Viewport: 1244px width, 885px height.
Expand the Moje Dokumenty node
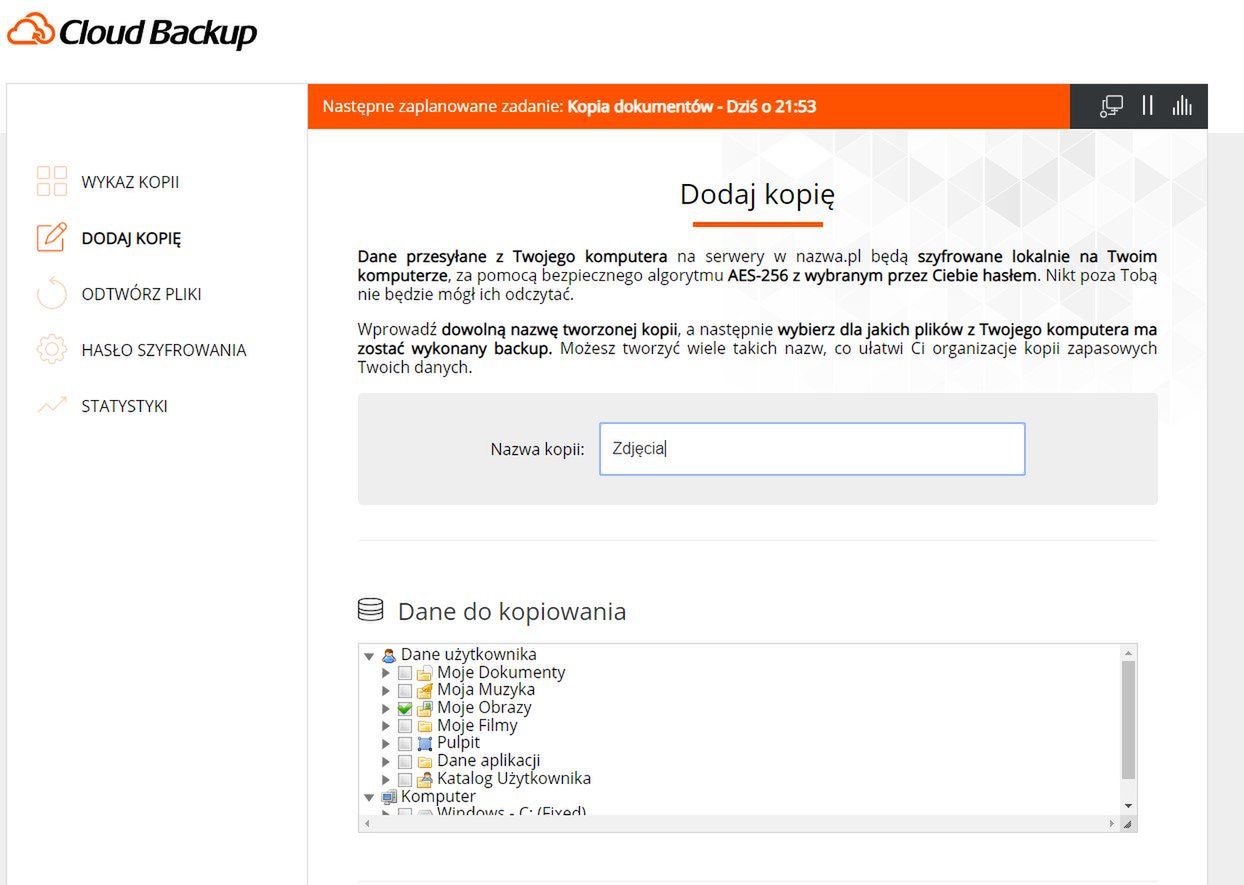tap(387, 673)
